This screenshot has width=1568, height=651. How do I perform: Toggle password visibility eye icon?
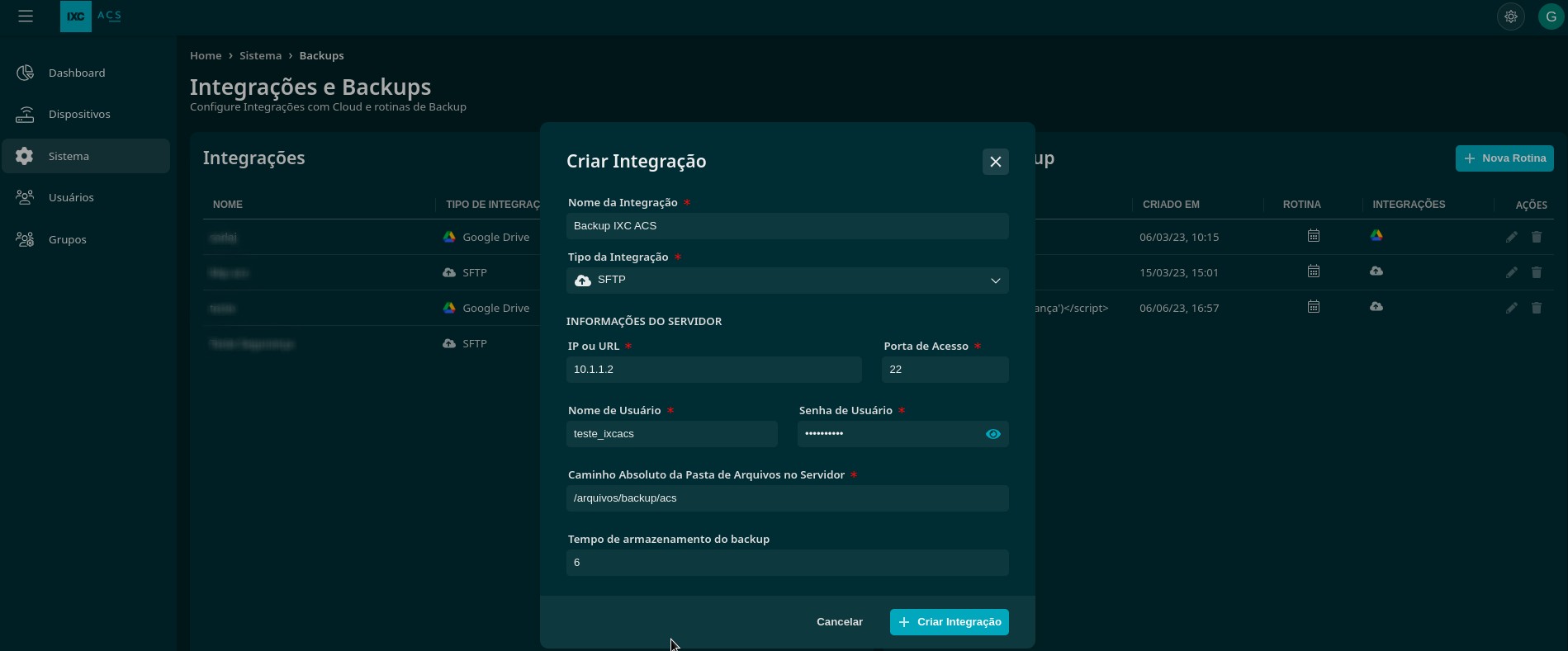click(x=993, y=434)
